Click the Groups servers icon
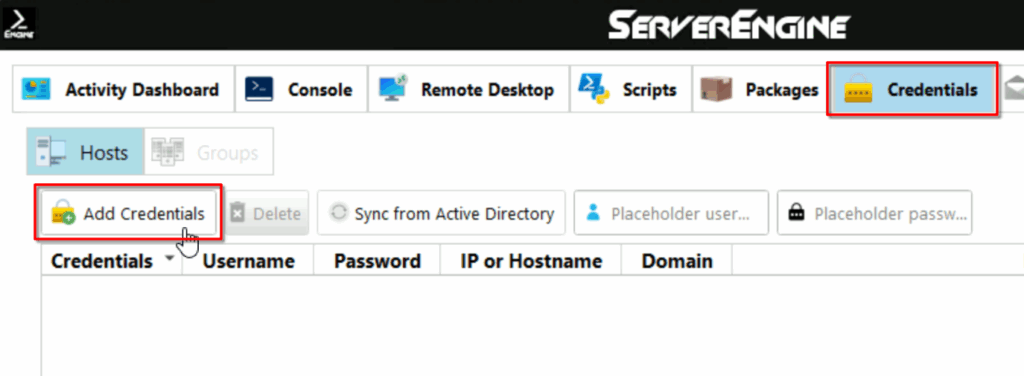Screen dimensions: 1024x376 pyautogui.click(x=167, y=151)
